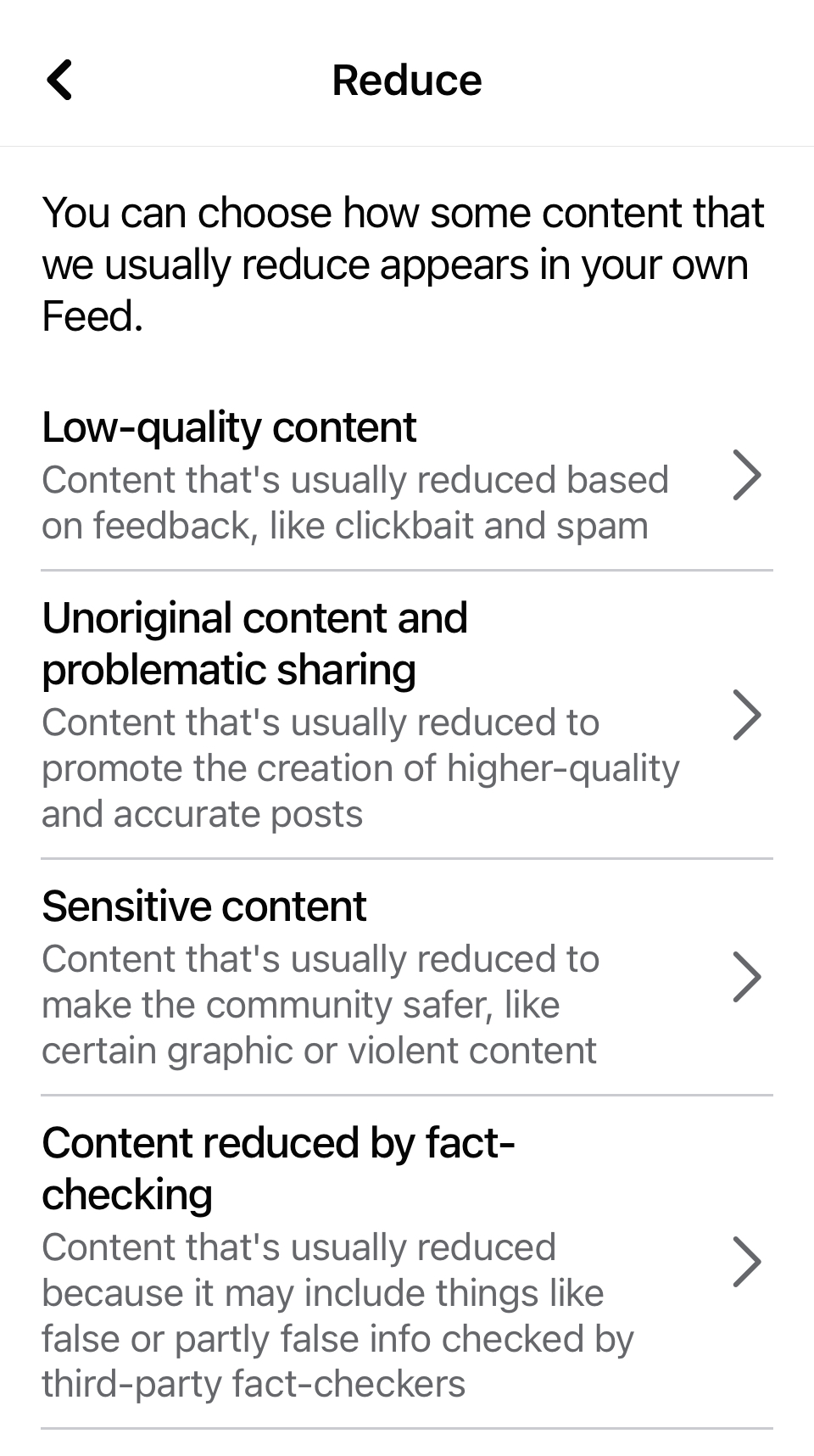This screenshot has width=814, height=1456.
Task: Click 'make the community safer' text
Action: [x=301, y=1005]
